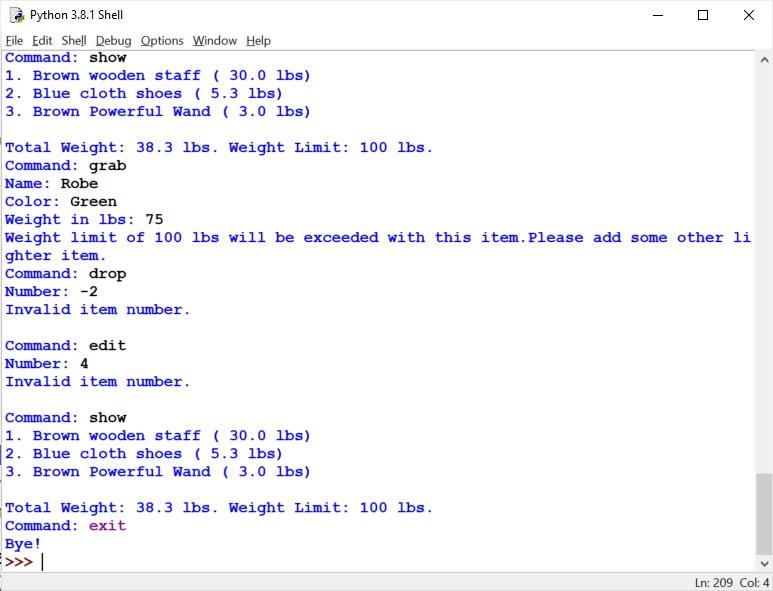
Task: Click the 'Ln: 209' status bar entry
Action: tap(713, 583)
